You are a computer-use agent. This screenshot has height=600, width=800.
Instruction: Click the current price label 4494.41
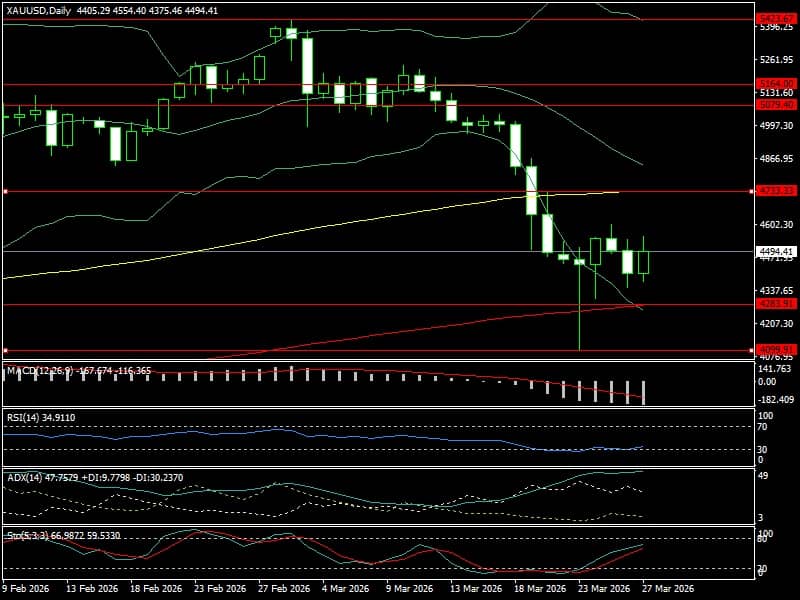point(776,252)
